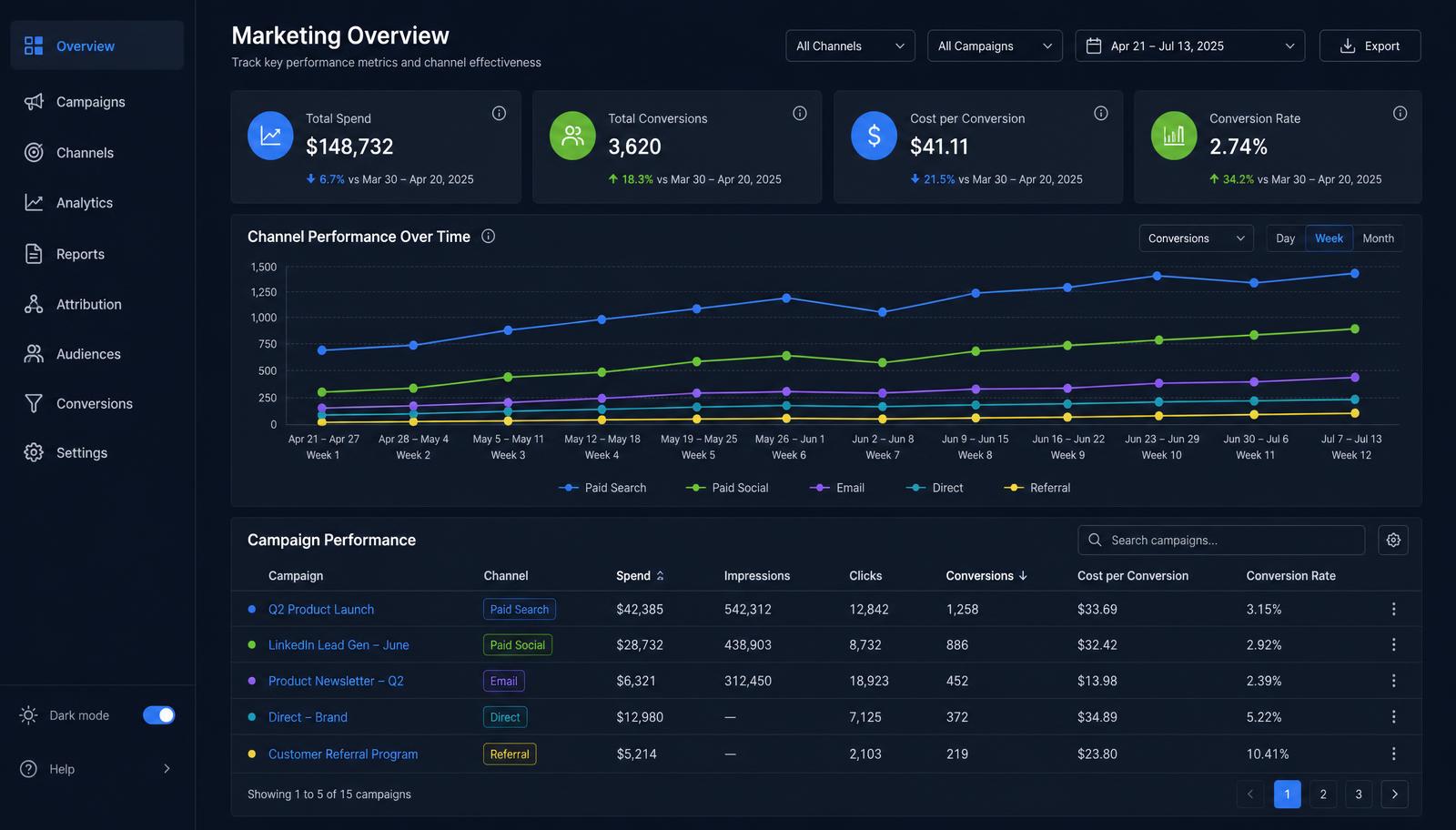Switch chart to Week view
The image size is (1456, 830).
point(1329,238)
